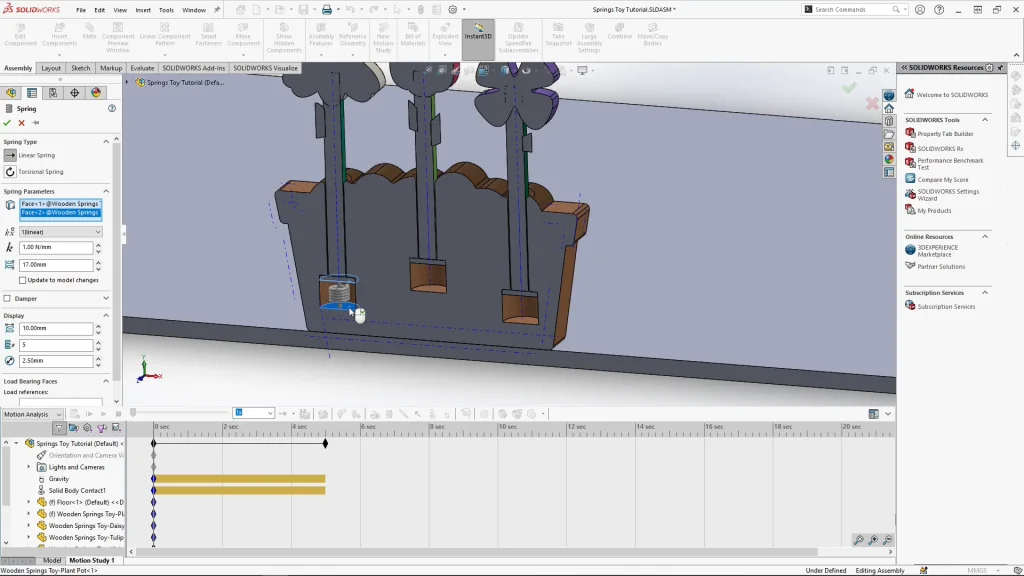The image size is (1024, 576).
Task: Click the Zoom to Fit timeline icon
Action: 859,540
